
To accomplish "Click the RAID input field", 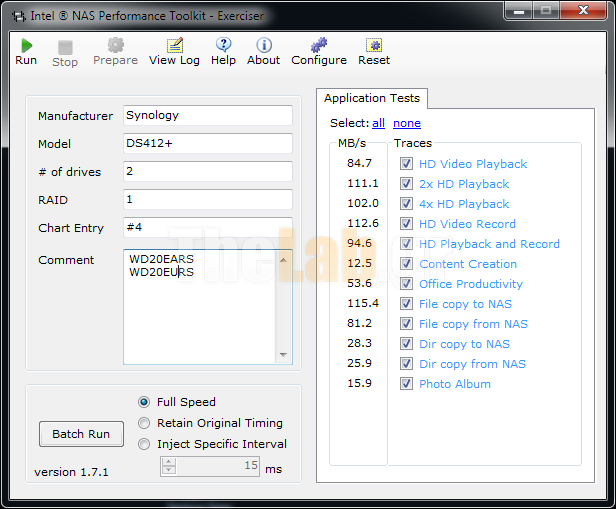I will [x=208, y=200].
